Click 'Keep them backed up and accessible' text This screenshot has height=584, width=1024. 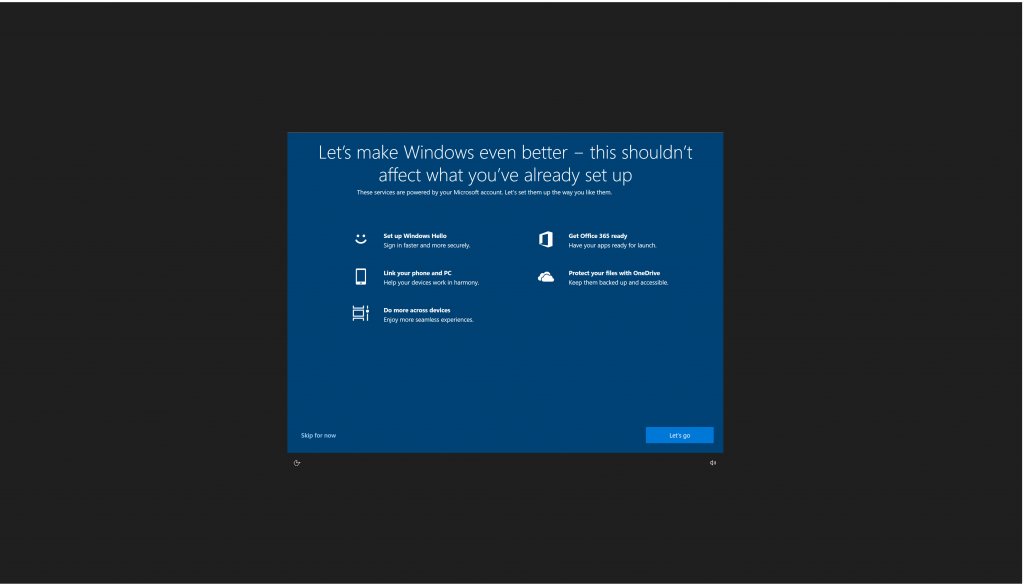[x=618, y=283]
